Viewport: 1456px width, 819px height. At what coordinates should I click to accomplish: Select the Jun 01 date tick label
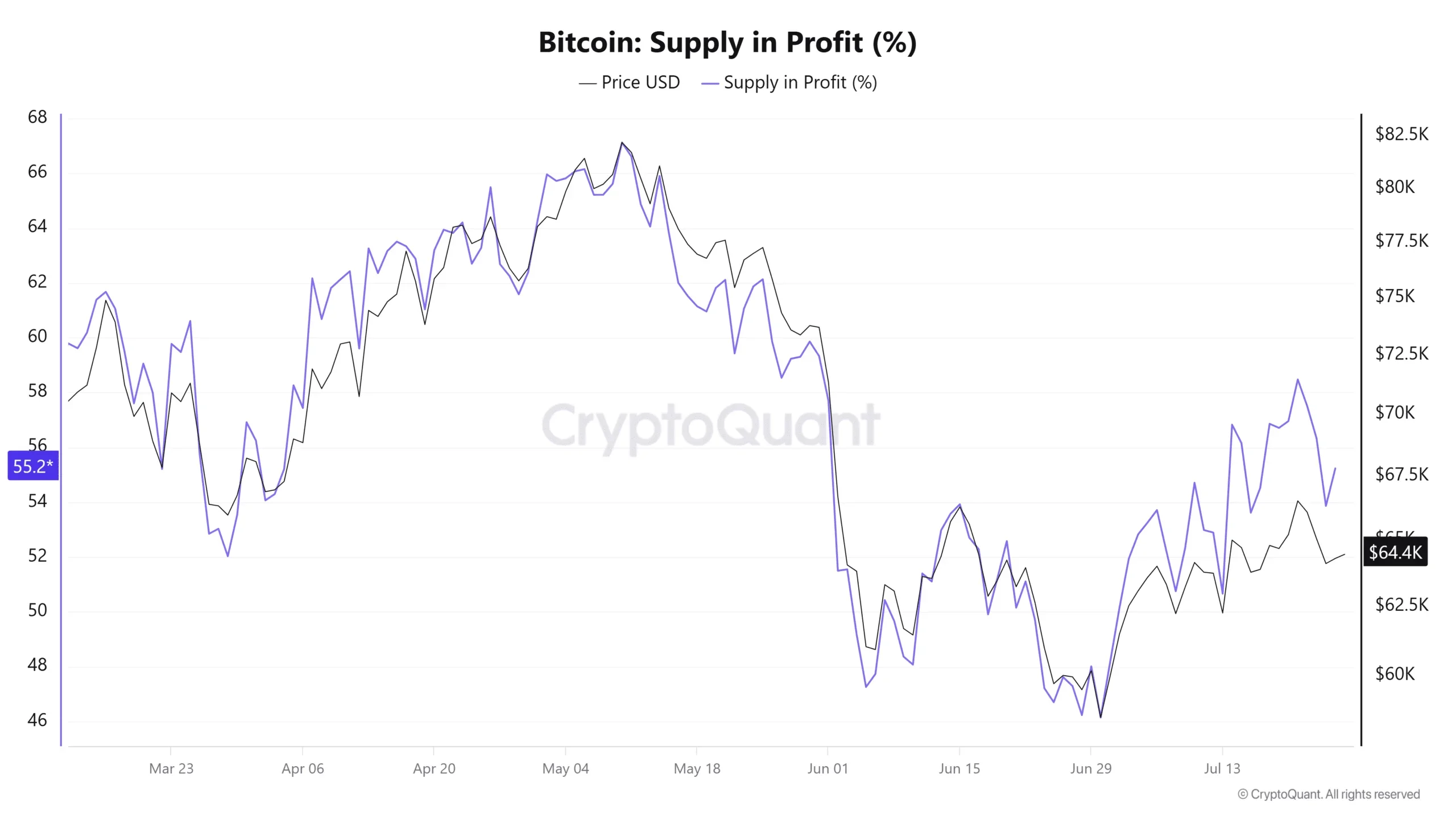click(828, 768)
